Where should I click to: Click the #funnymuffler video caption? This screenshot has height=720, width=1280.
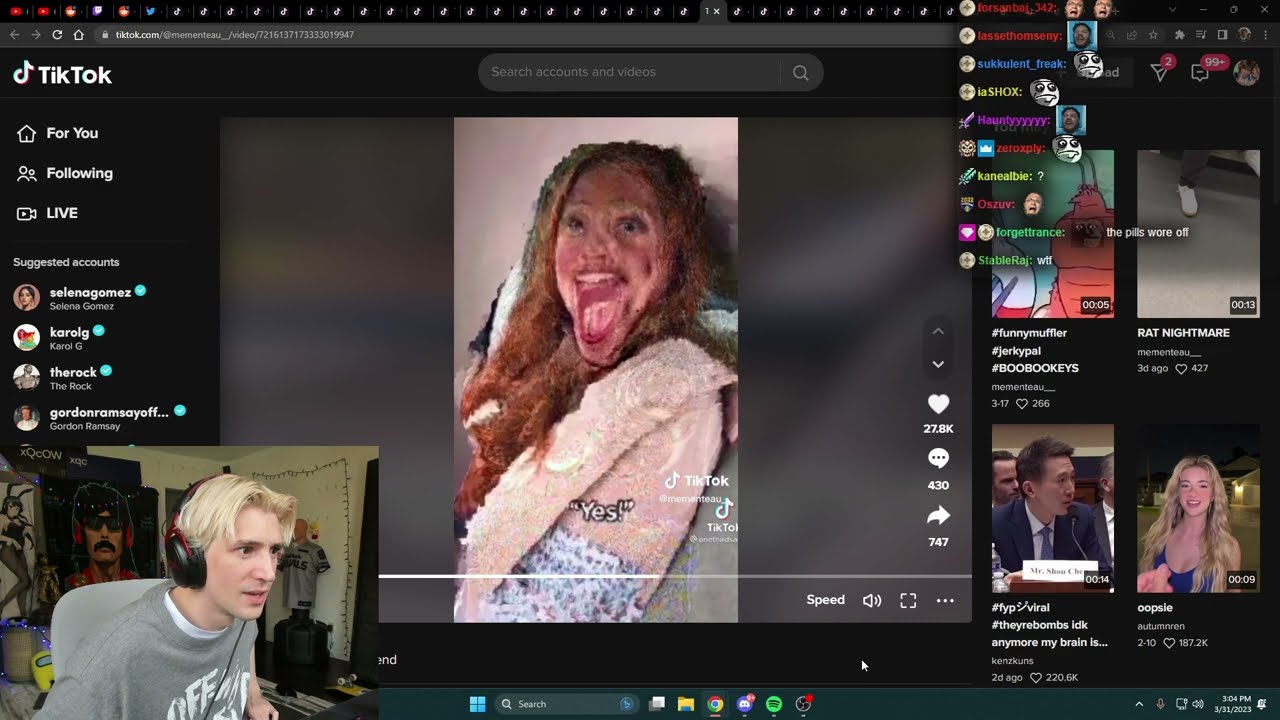click(1035, 351)
